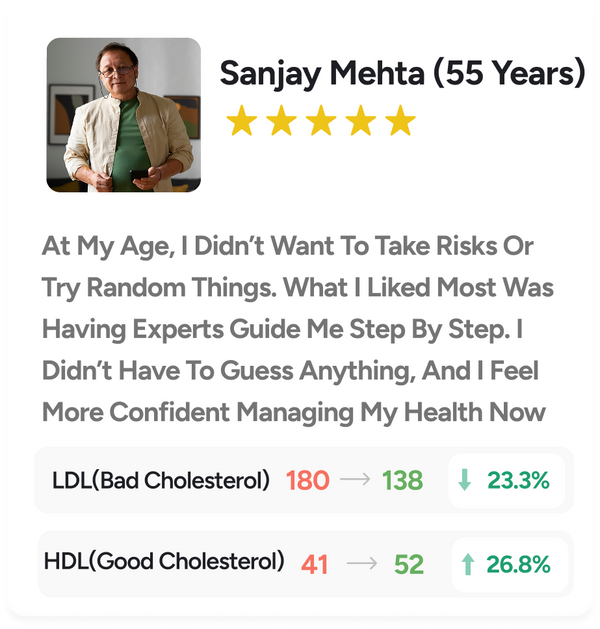The height and width of the screenshot is (629, 600).
Task: Click Sanjay Mehta's profile photo
Action: 124,115
